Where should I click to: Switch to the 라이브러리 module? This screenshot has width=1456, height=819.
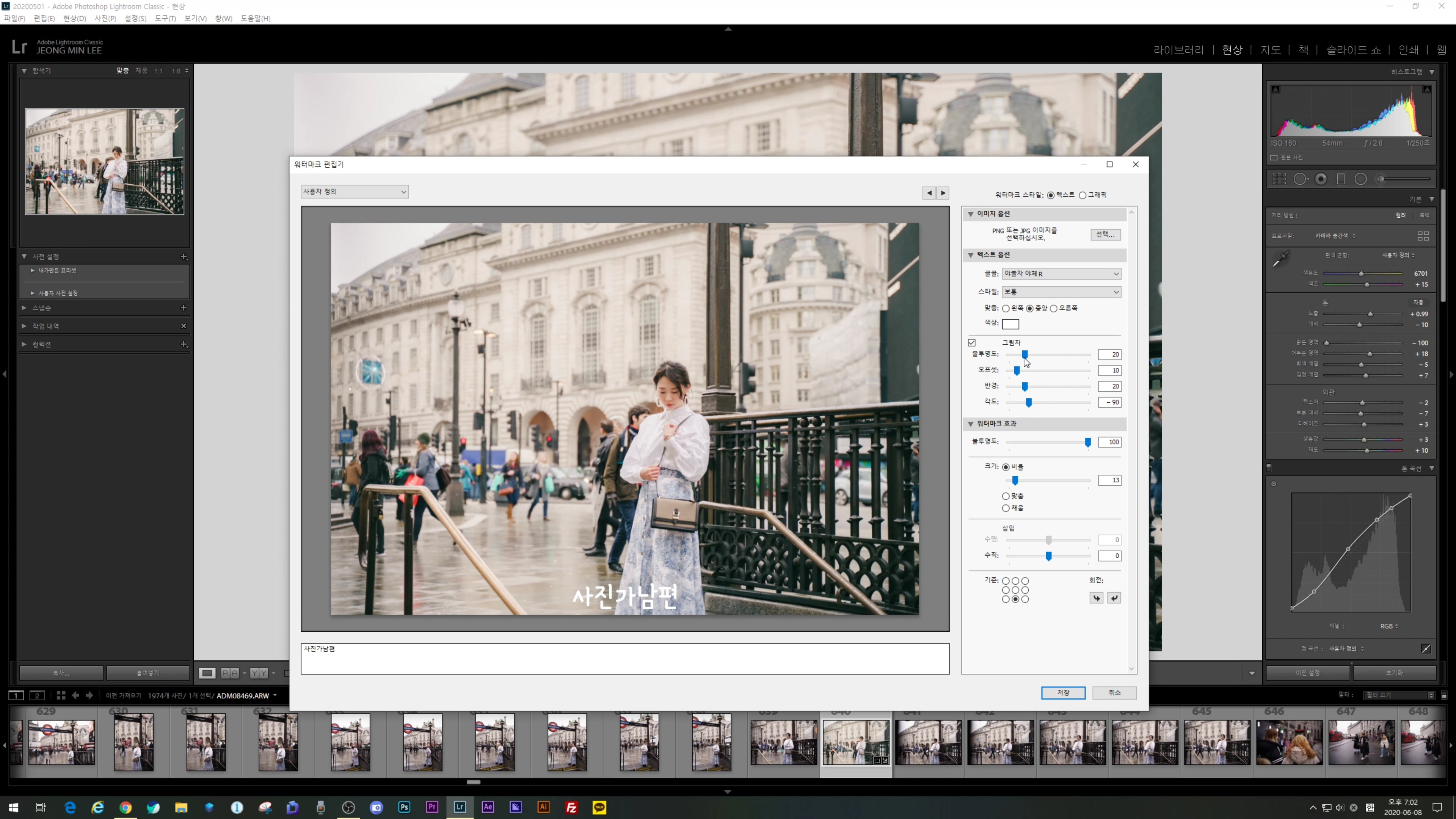click(1178, 50)
